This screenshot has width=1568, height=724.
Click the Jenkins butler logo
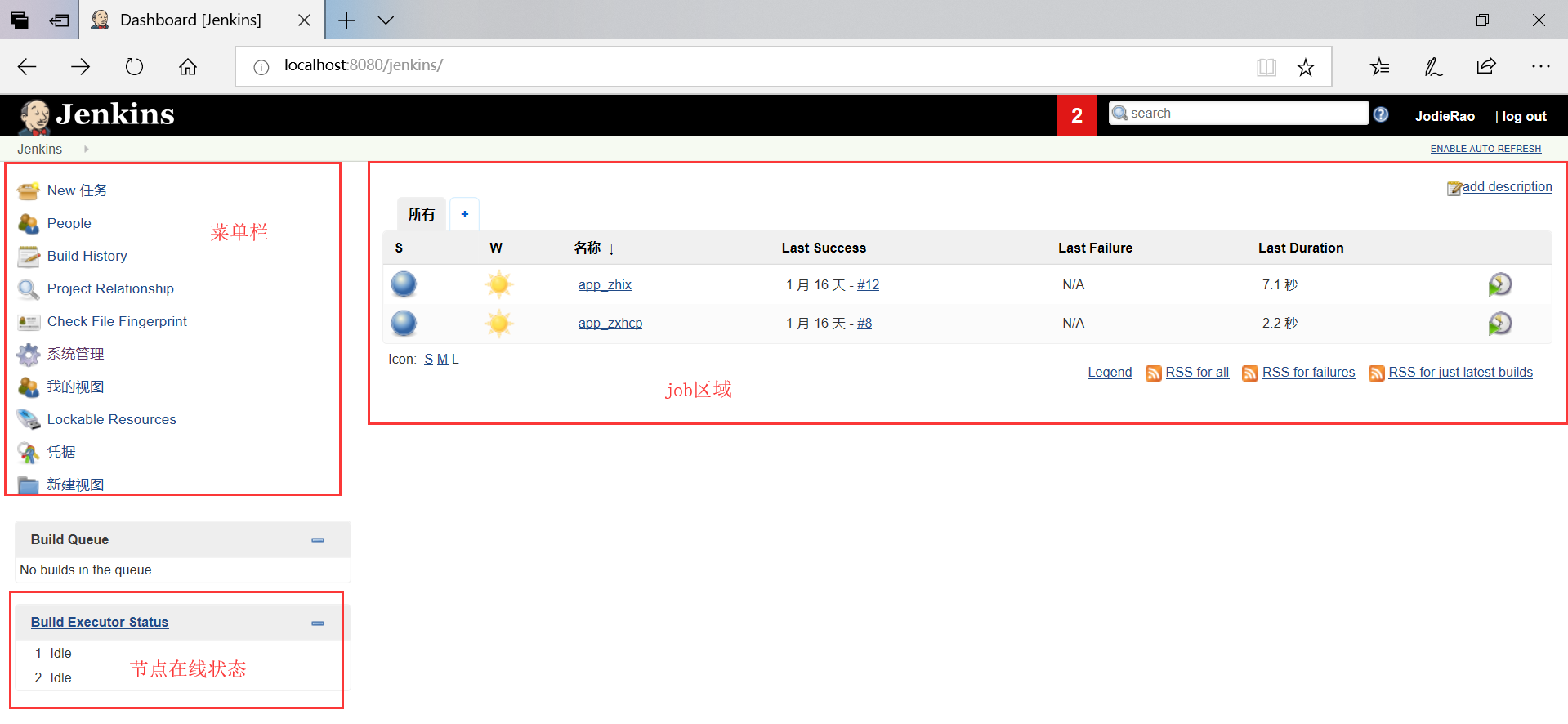pyautogui.click(x=34, y=116)
